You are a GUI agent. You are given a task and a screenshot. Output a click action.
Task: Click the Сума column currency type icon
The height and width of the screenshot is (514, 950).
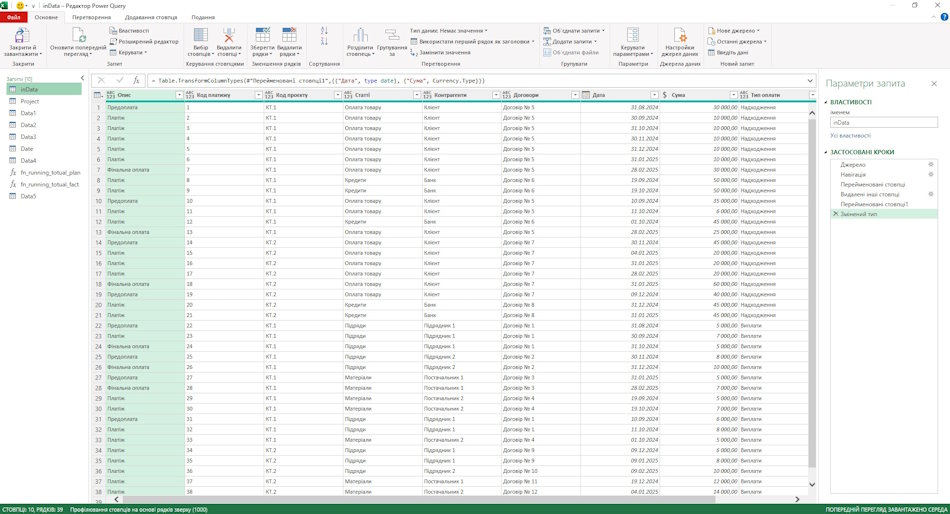point(665,95)
